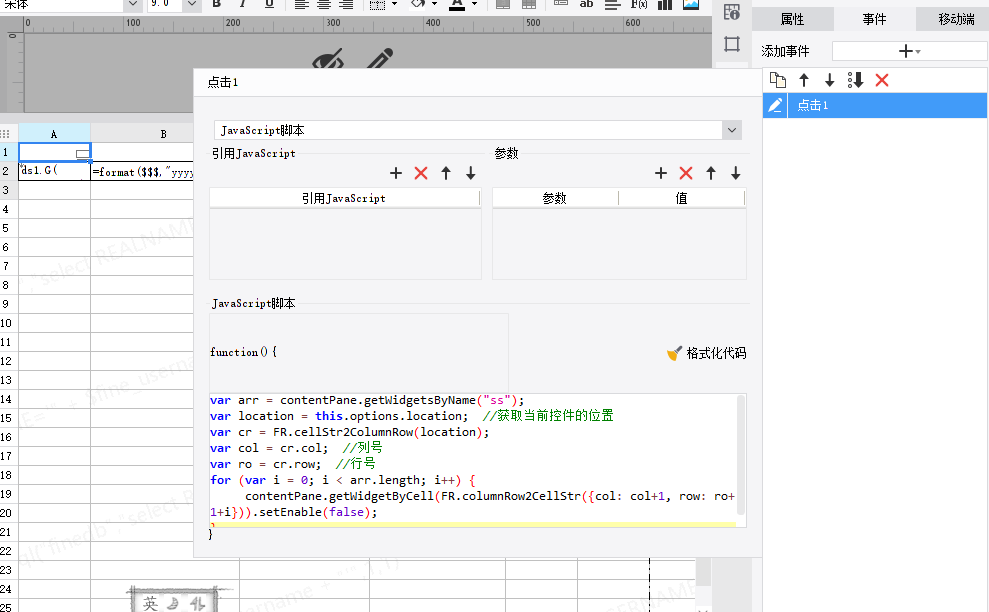Click the square frame icon in sidebar
The height and width of the screenshot is (612, 989).
tap(732, 44)
